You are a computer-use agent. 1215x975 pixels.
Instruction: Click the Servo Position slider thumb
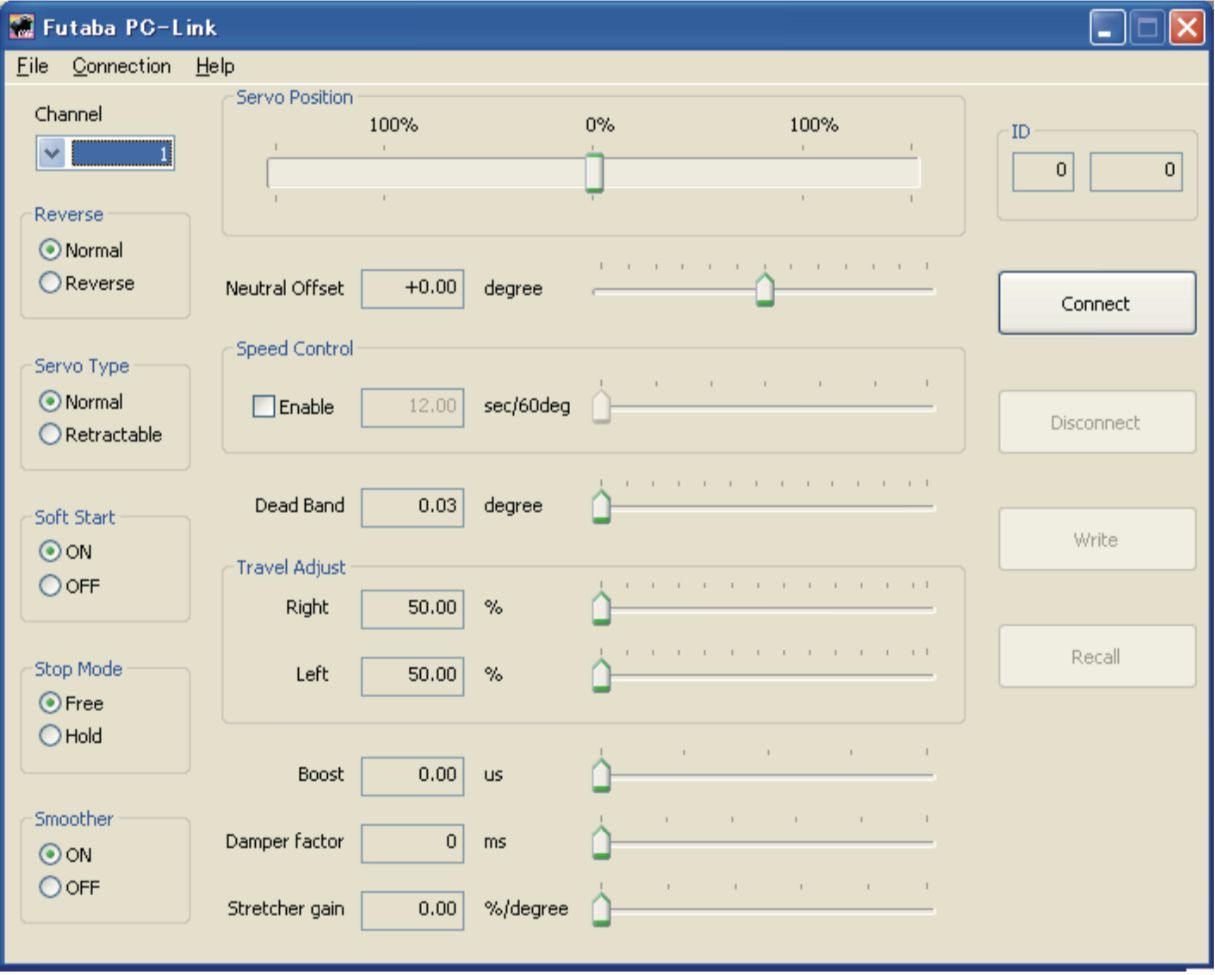point(594,172)
